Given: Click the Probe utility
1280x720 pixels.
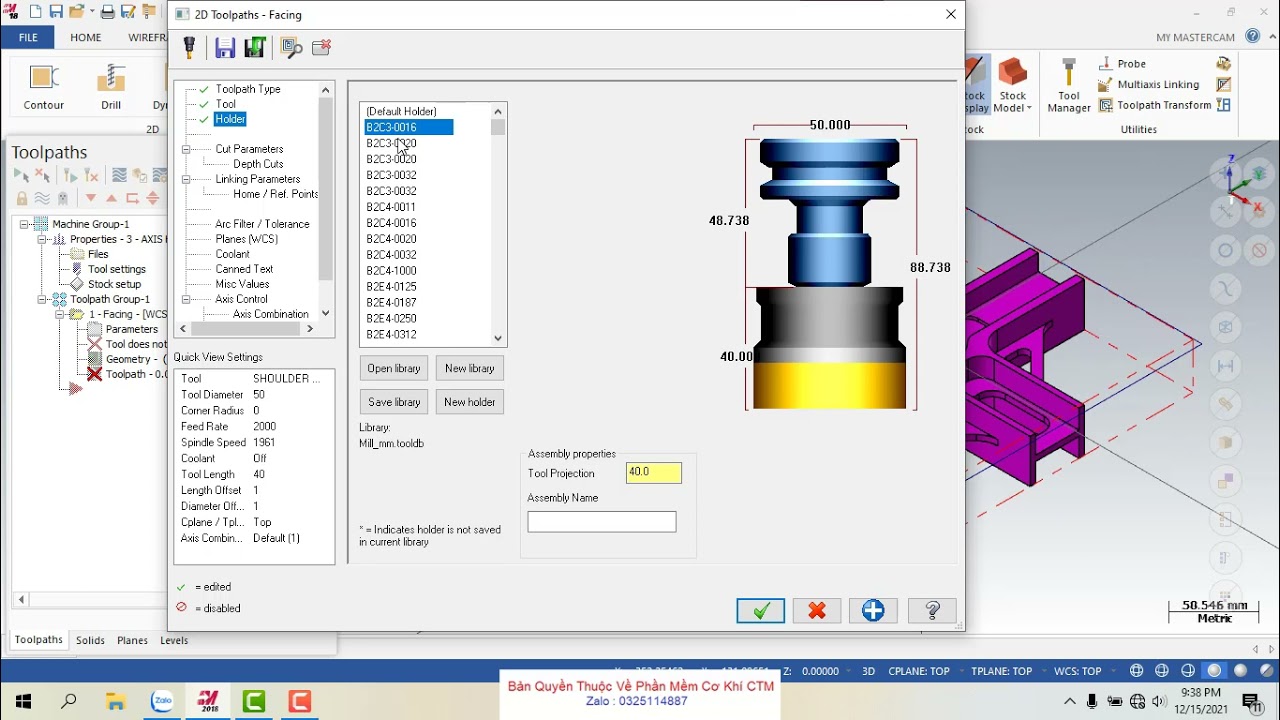Looking at the screenshot, I should tap(1122, 64).
